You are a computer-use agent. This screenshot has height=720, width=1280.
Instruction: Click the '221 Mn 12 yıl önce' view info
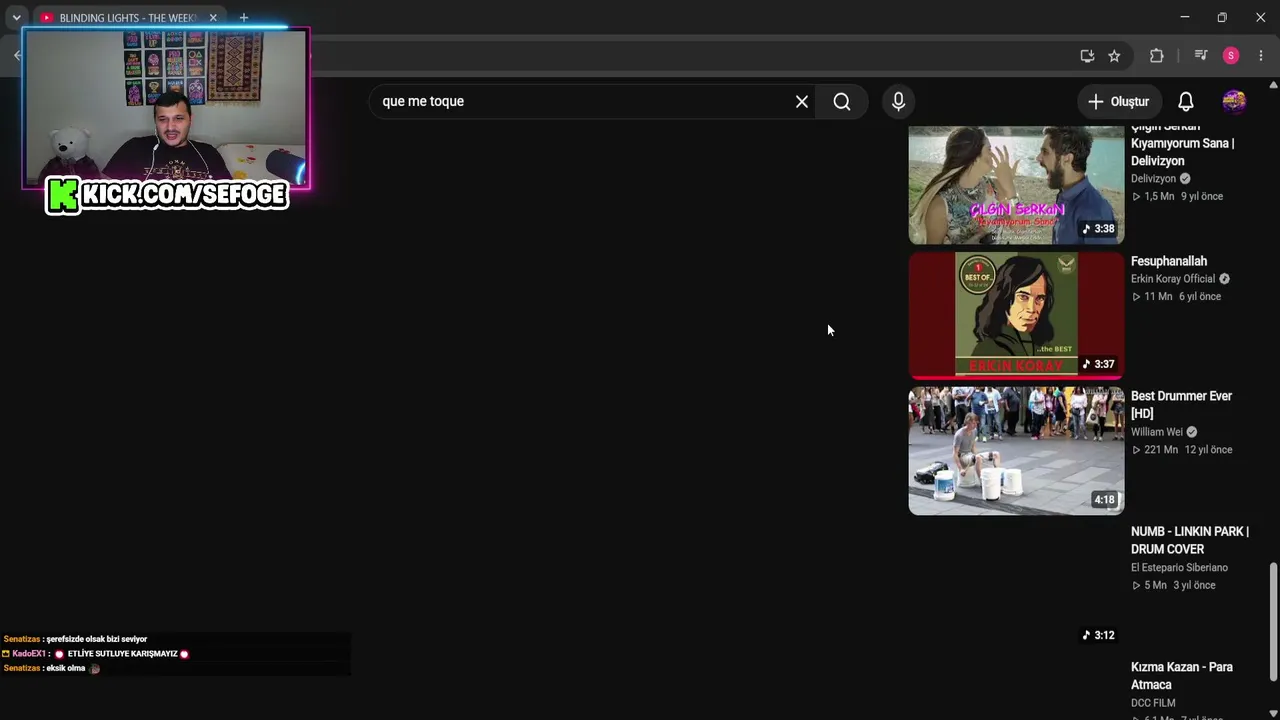1182,450
